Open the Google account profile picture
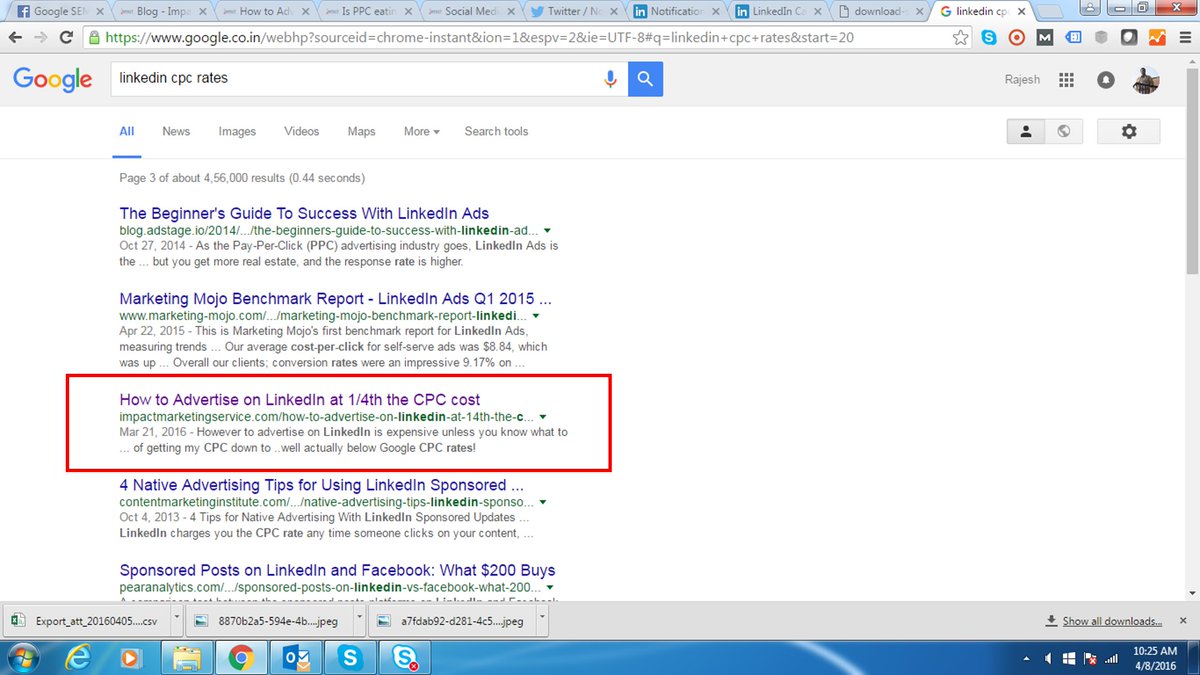 (1146, 80)
